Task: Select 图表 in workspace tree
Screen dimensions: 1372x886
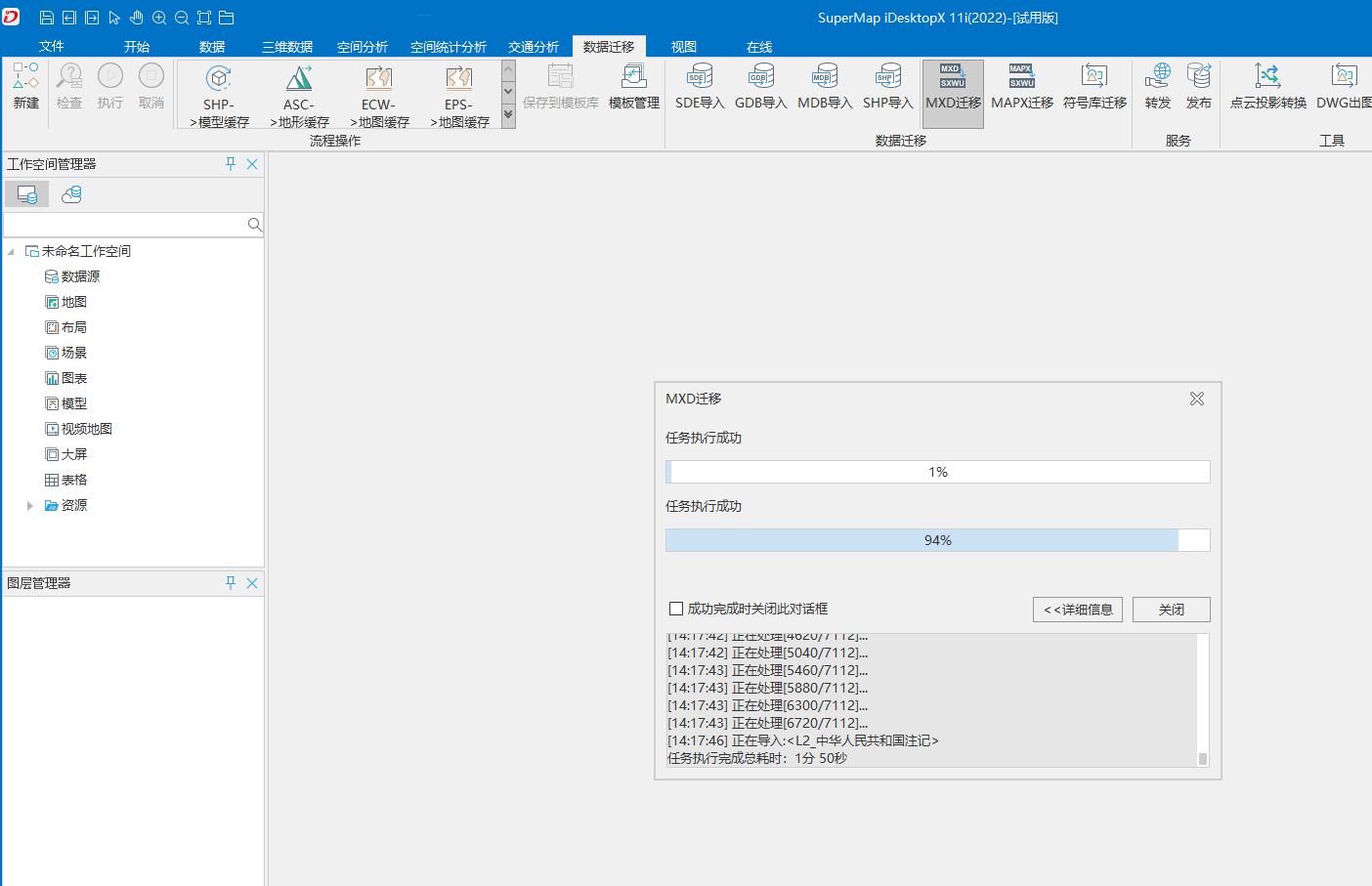Action: pos(66,378)
